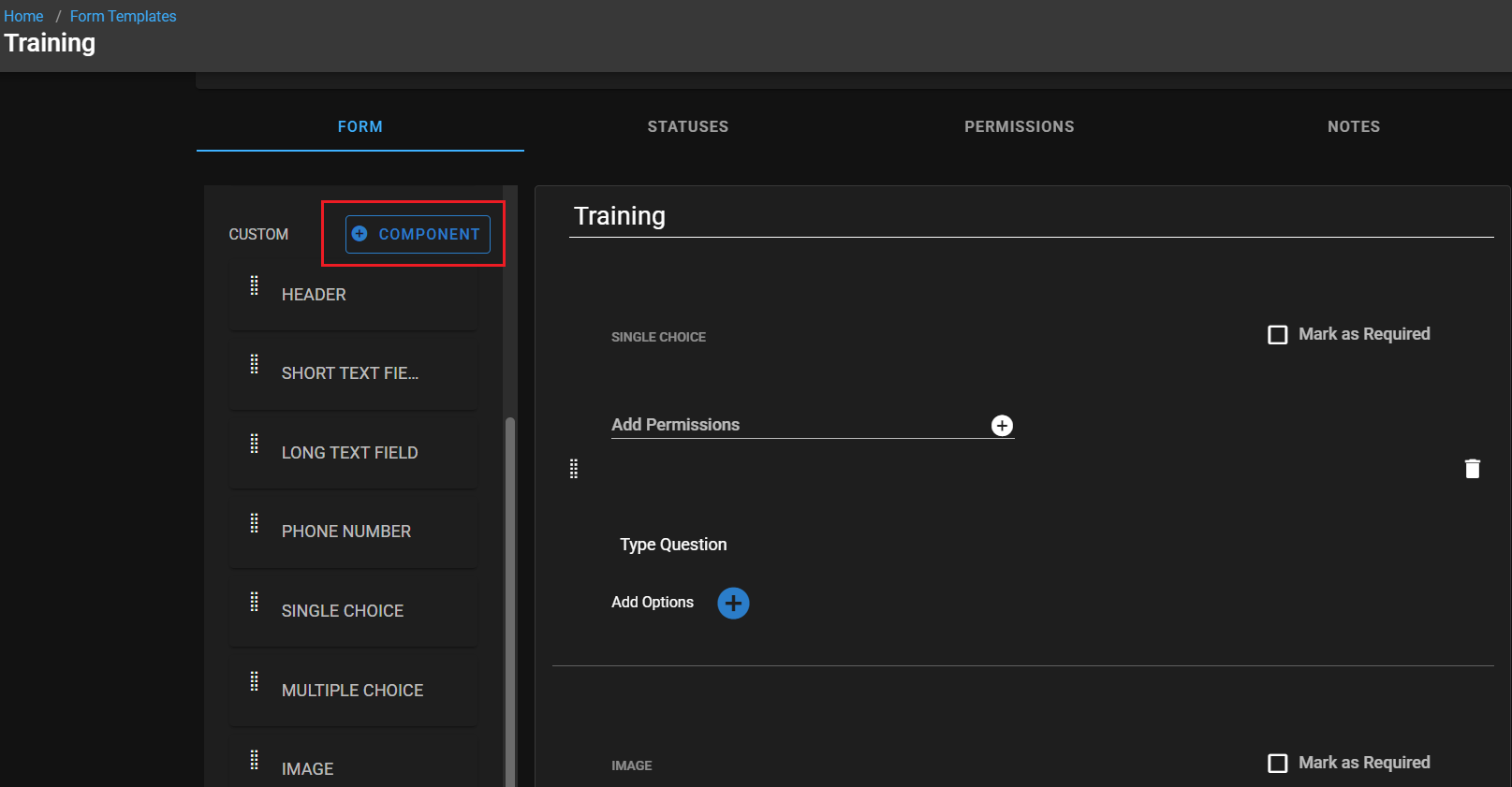The image size is (1512, 787).
Task: Check Mark as Required for Image
Action: [x=1278, y=764]
